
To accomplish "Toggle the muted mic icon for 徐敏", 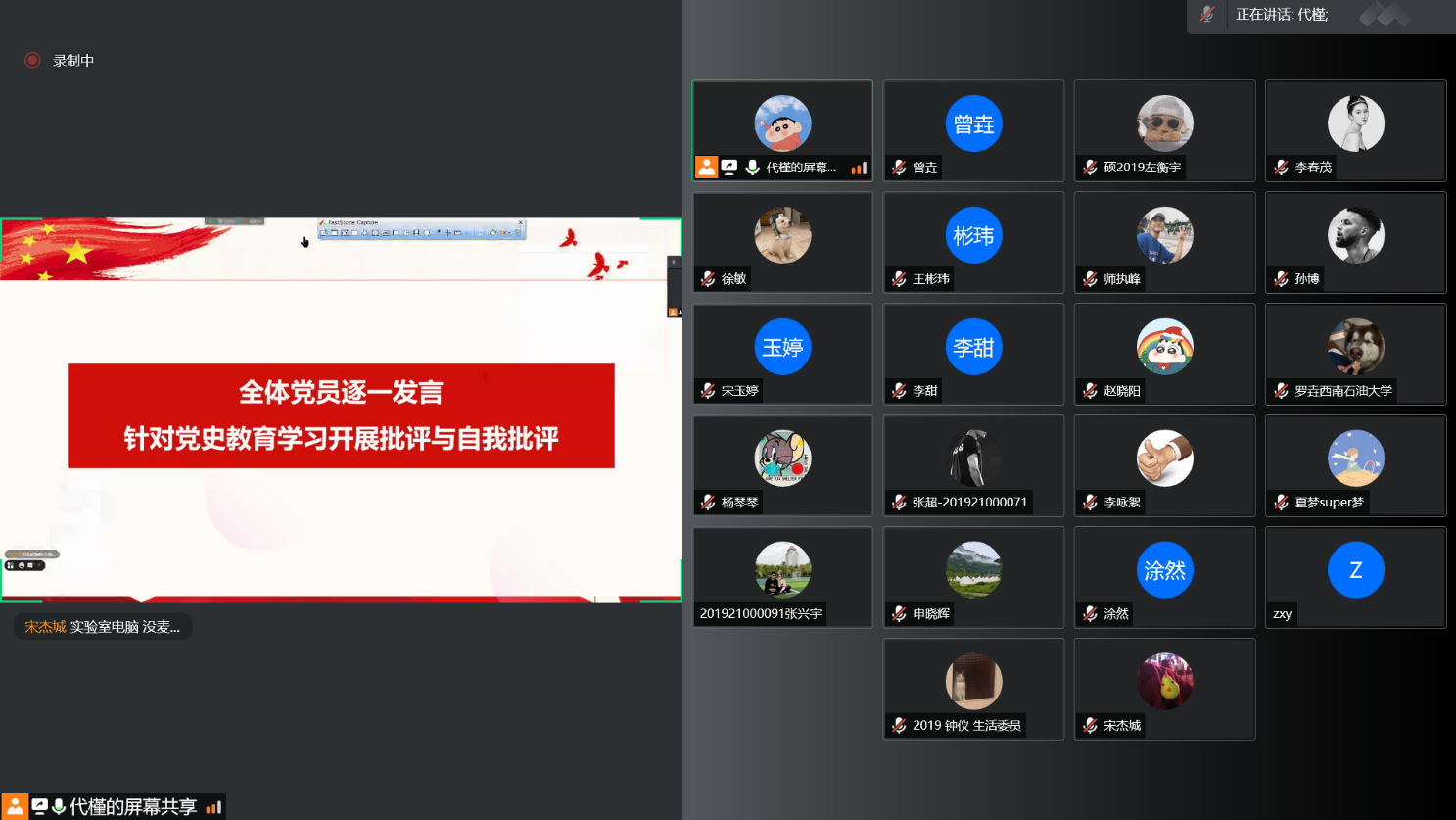I will [x=708, y=279].
